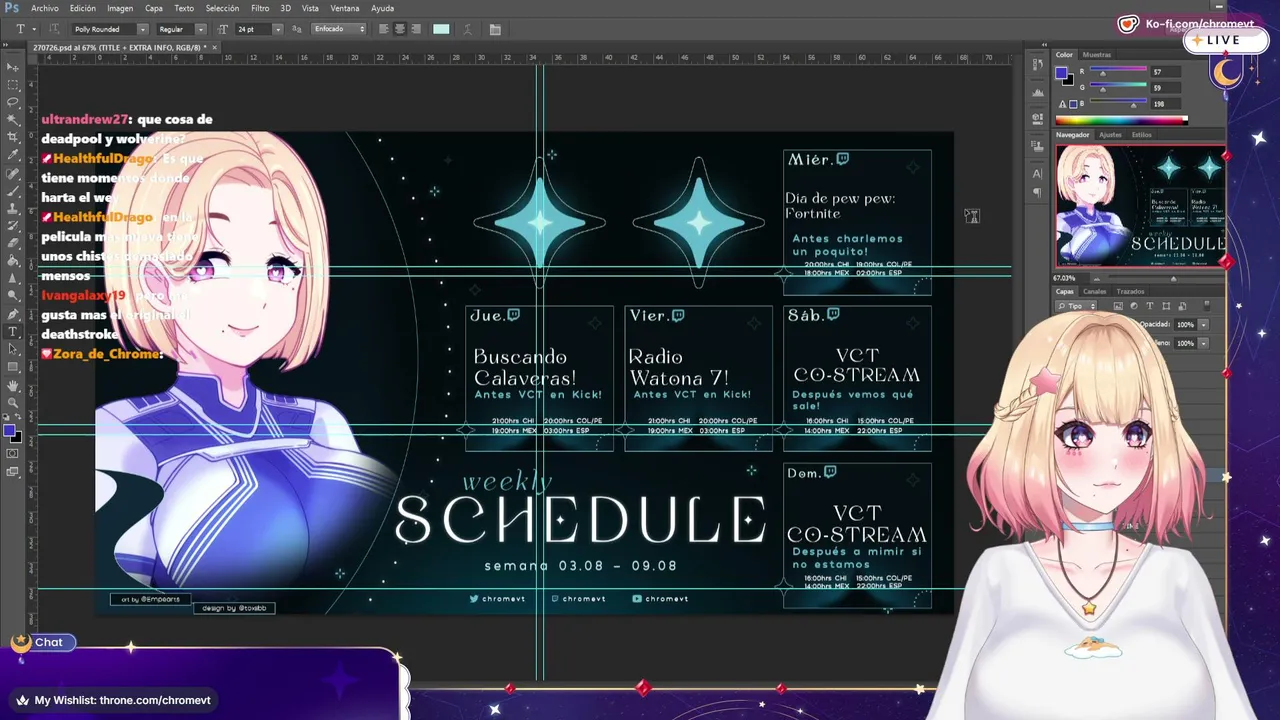
Task: Select the Move tool
Action: (13, 67)
